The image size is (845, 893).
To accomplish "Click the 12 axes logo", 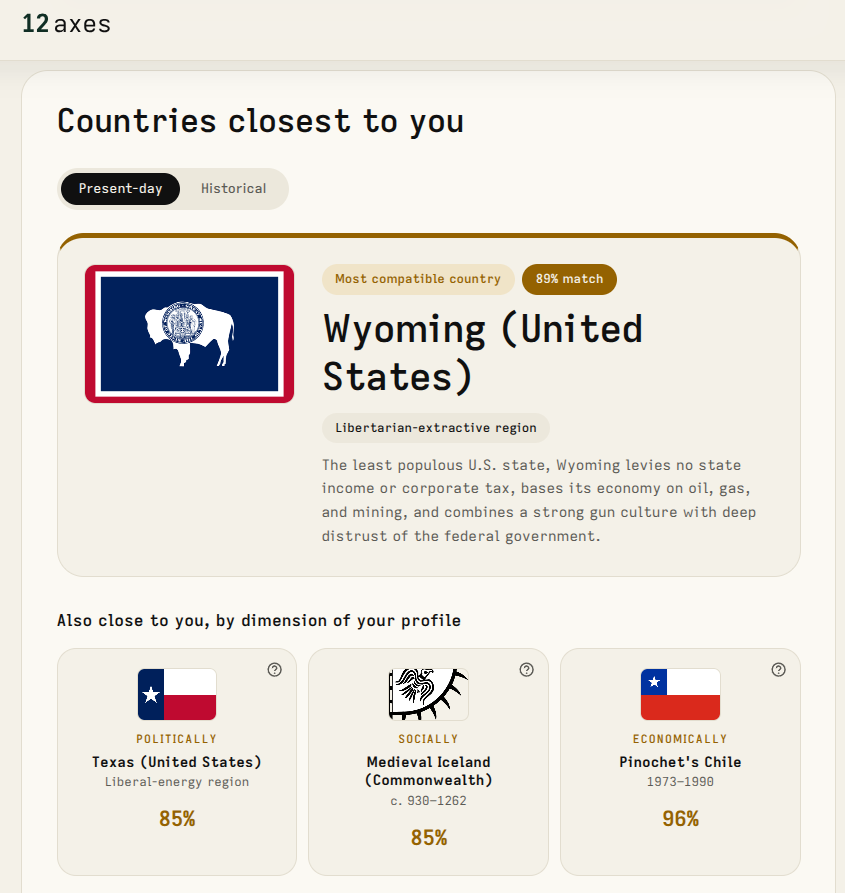I will (x=66, y=24).
